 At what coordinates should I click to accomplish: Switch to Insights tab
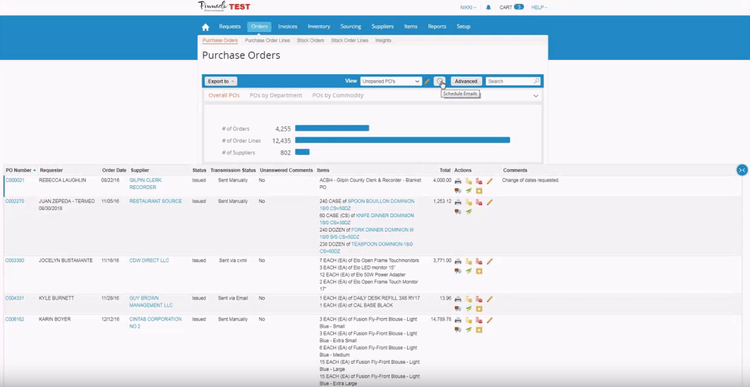[x=383, y=41]
